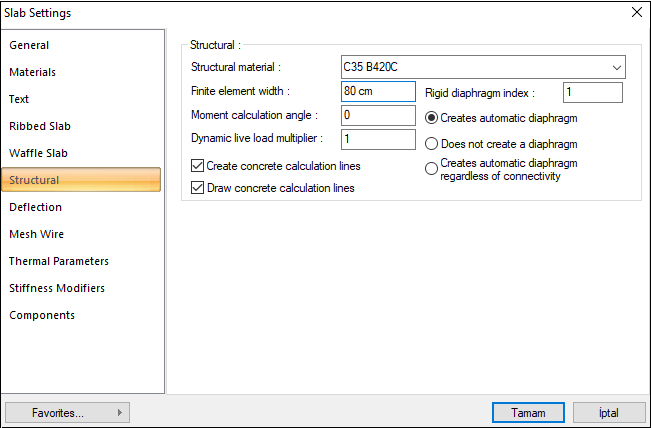Switch to the Materials section
Screen dimensions: 651x428
[32, 72]
